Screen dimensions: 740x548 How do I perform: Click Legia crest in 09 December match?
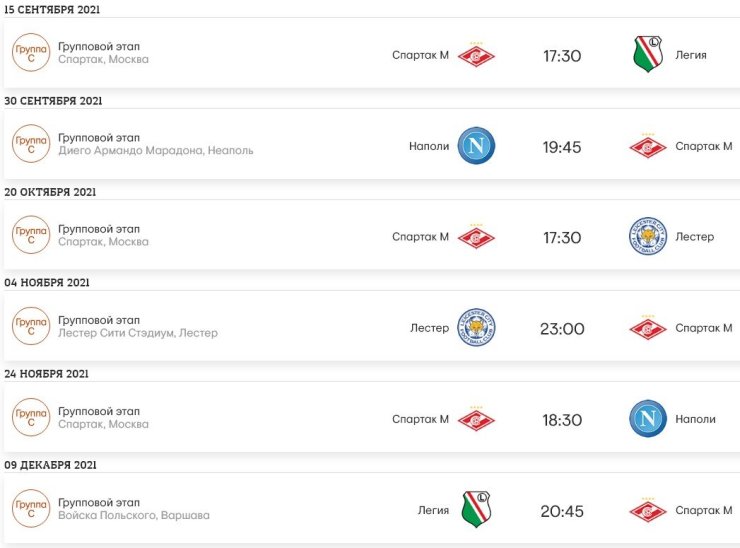click(x=476, y=509)
